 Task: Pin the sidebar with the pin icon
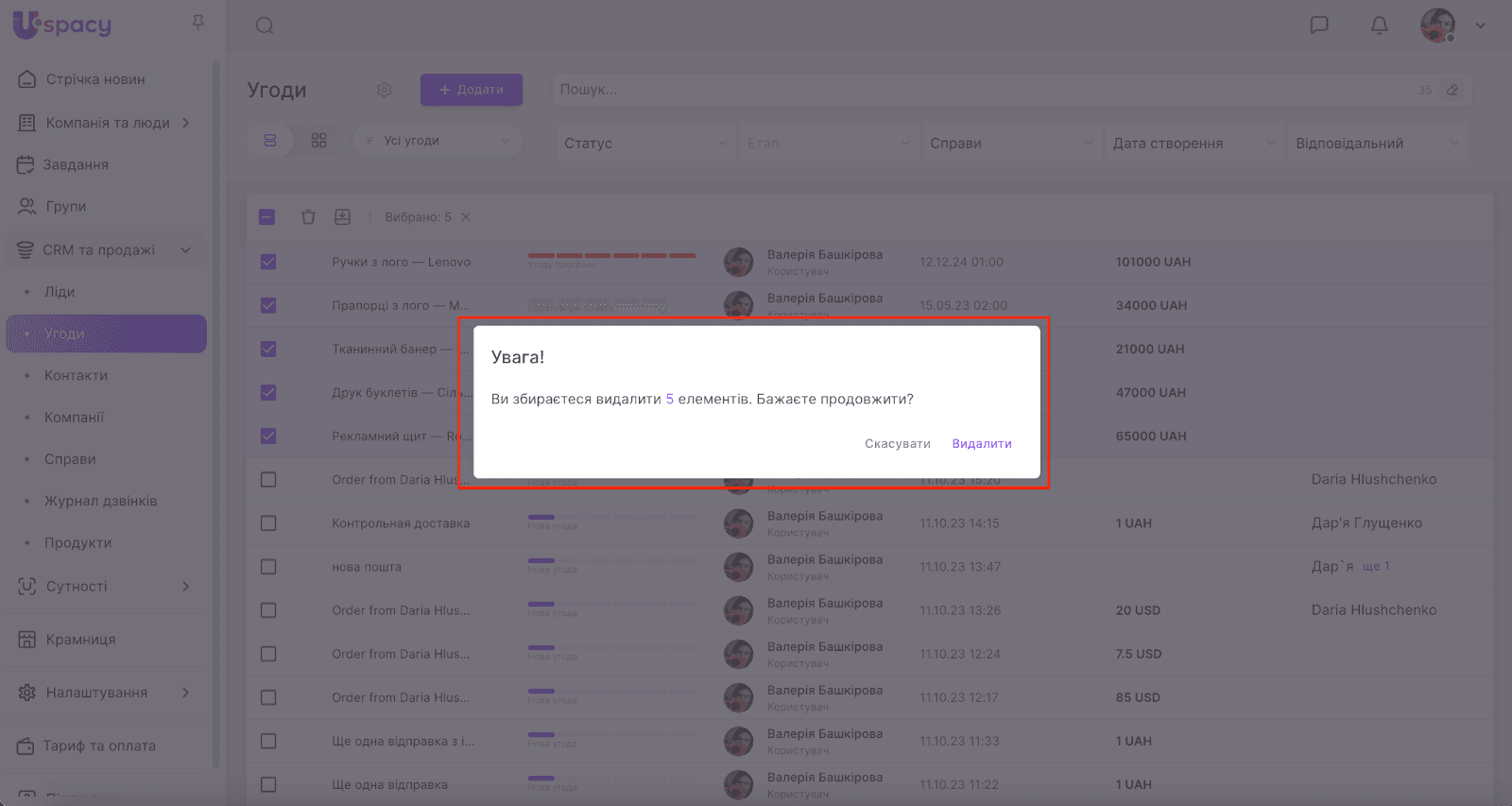[x=198, y=22]
